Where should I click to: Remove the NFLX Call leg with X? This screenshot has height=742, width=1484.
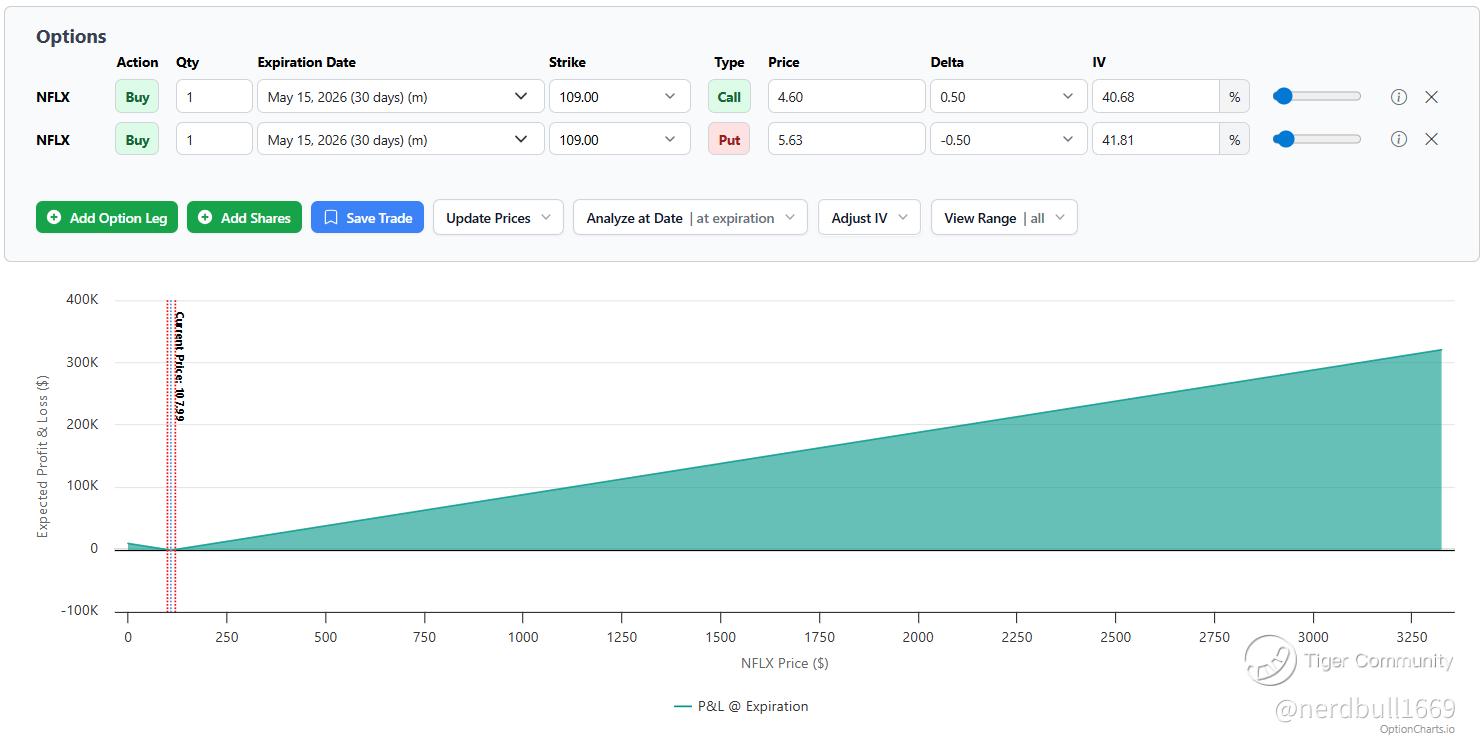(1431, 97)
